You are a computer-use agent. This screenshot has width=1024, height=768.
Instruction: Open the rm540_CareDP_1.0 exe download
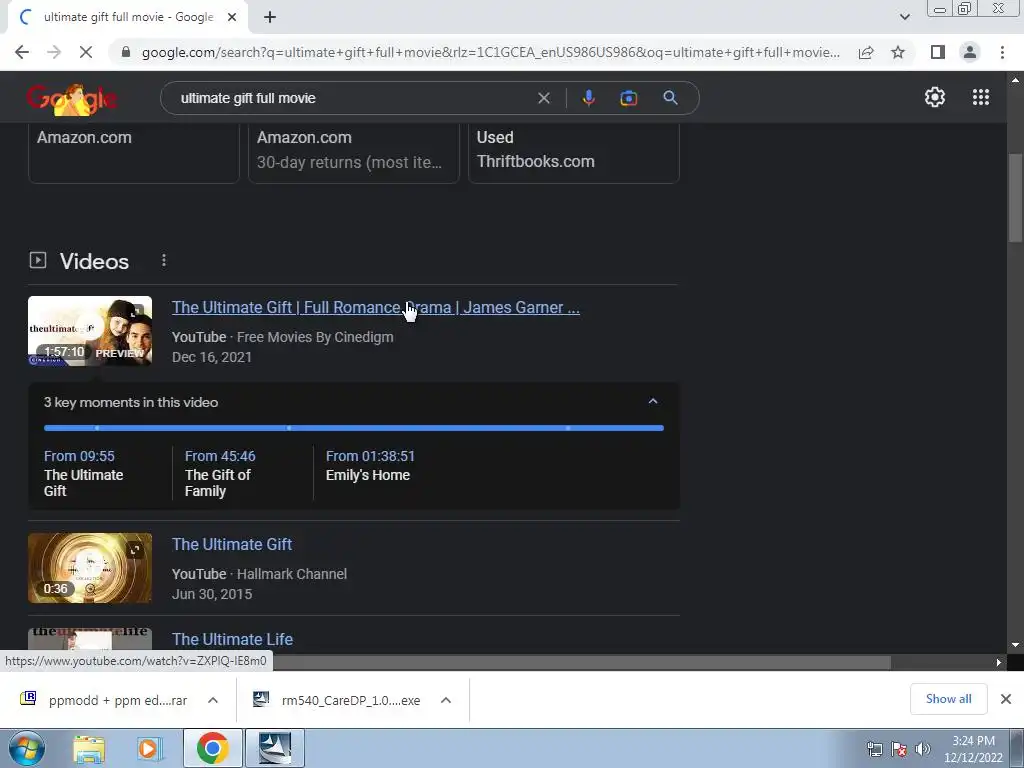[337, 700]
